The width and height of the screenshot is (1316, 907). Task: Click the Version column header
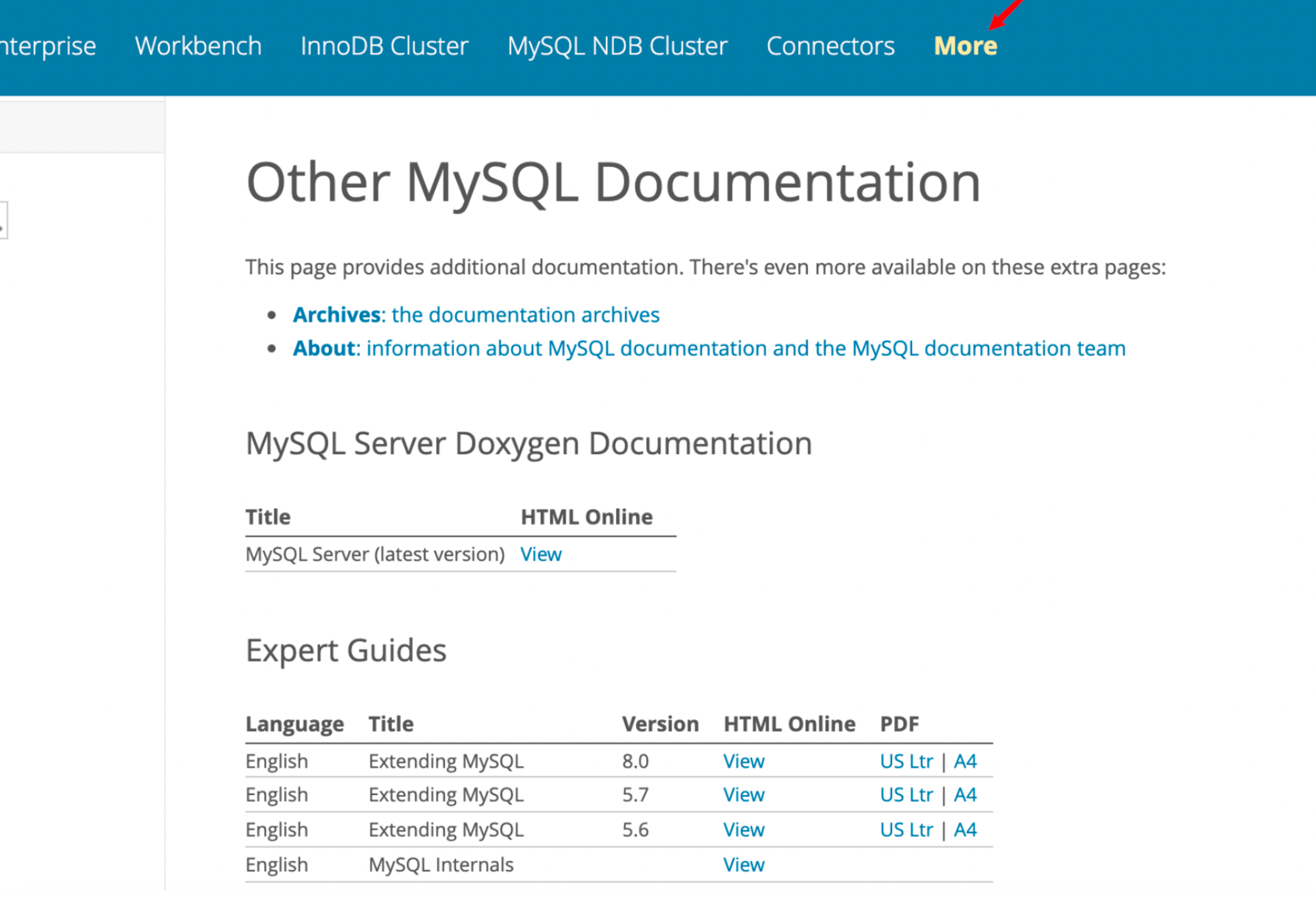(x=660, y=724)
